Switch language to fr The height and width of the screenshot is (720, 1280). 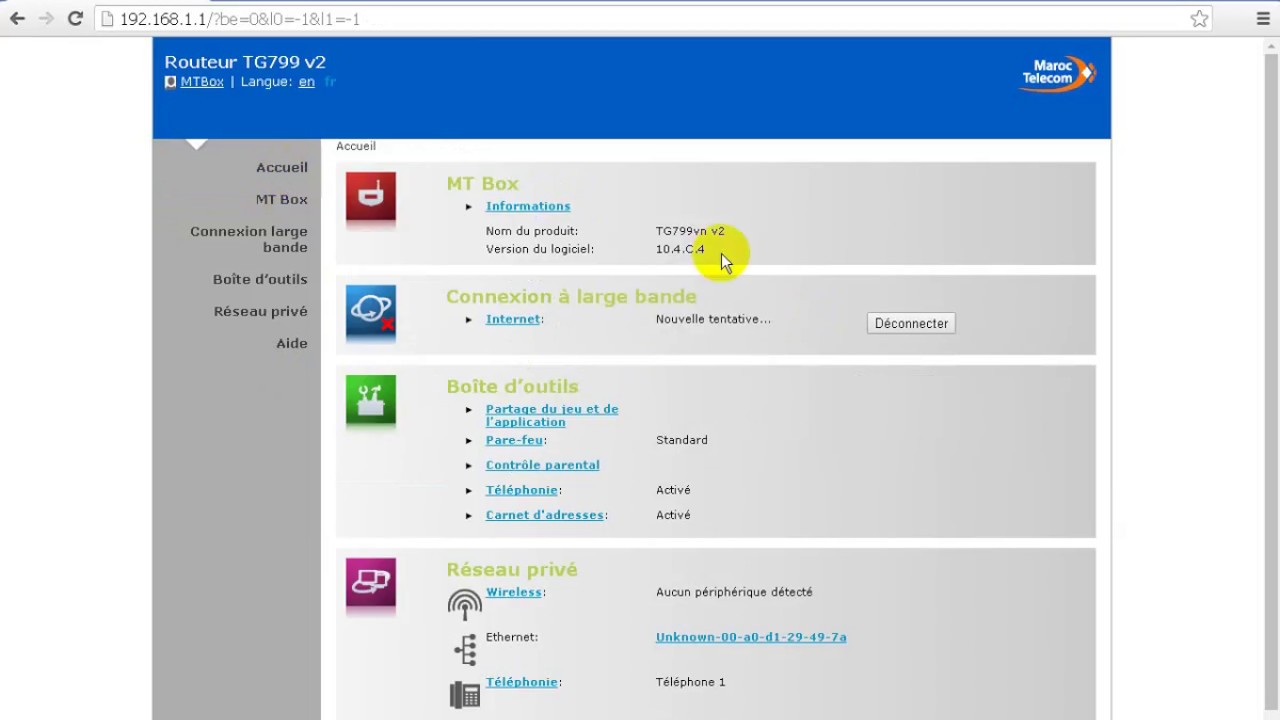330,82
